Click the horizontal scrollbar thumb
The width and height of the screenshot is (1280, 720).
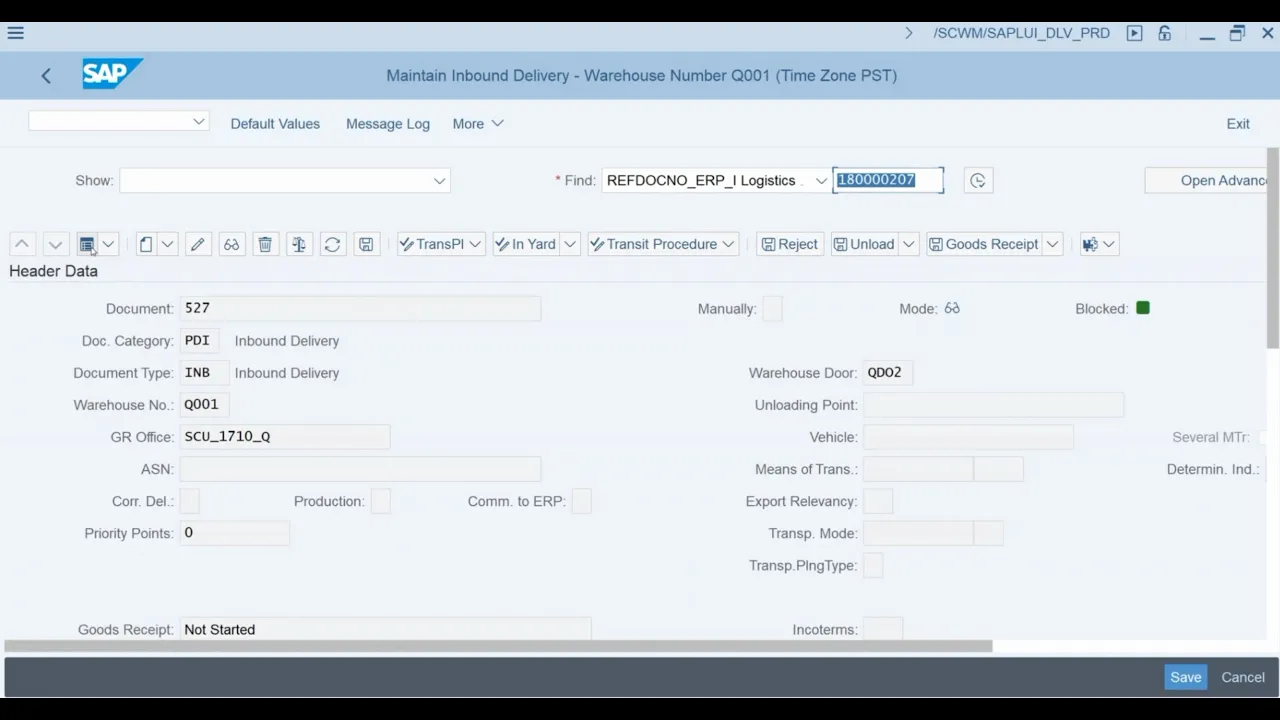coord(498,646)
